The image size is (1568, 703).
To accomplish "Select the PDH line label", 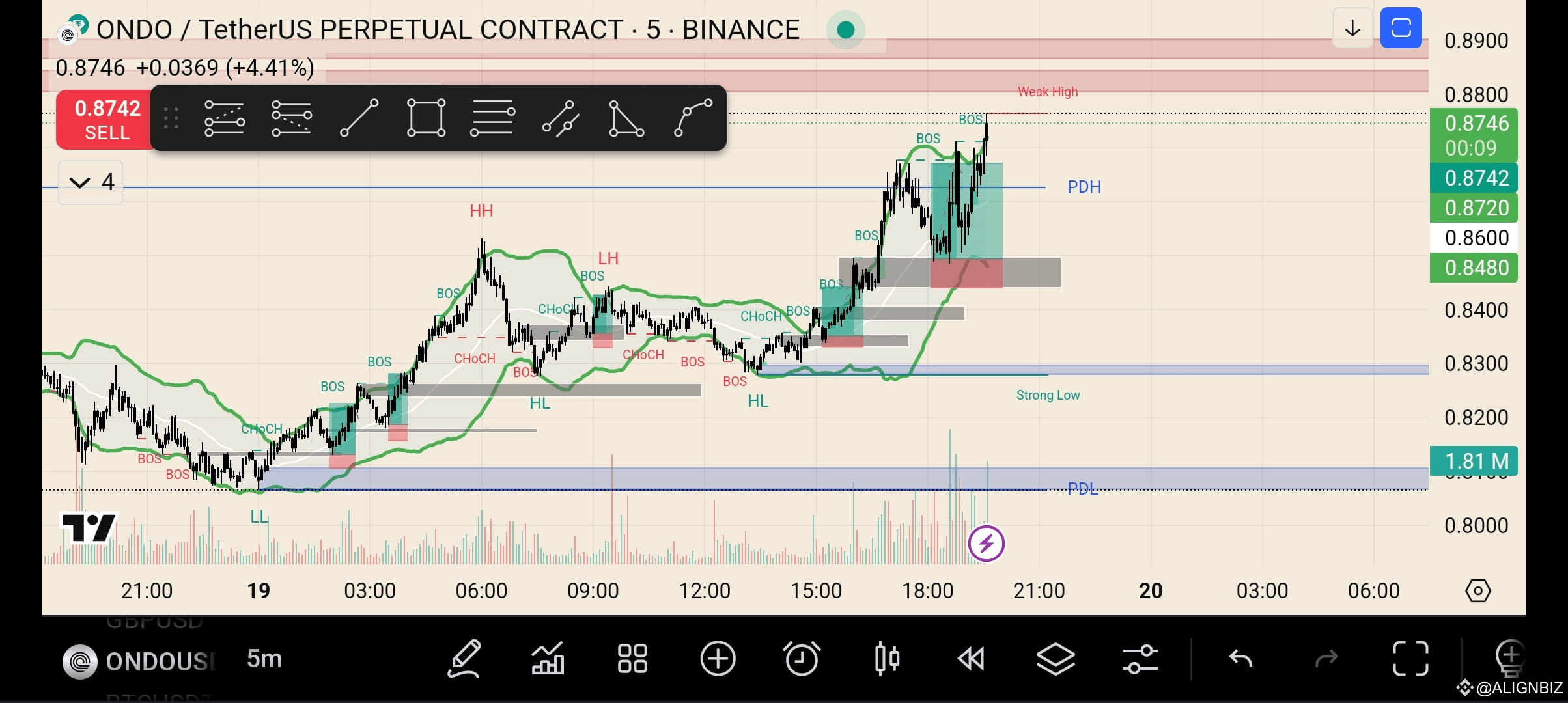I will click(1084, 187).
